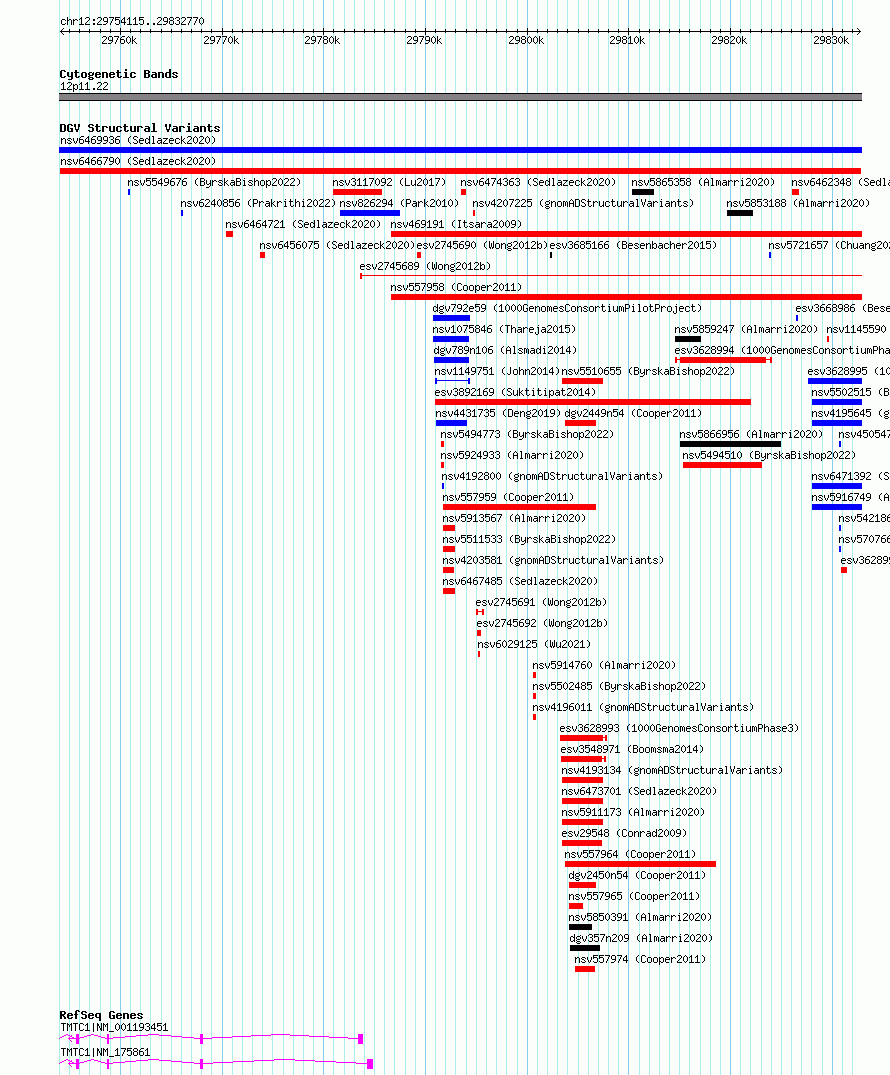Click nsv557974 (Cooper2011) label
Viewport: 890px width, 1075px height.
(640, 960)
